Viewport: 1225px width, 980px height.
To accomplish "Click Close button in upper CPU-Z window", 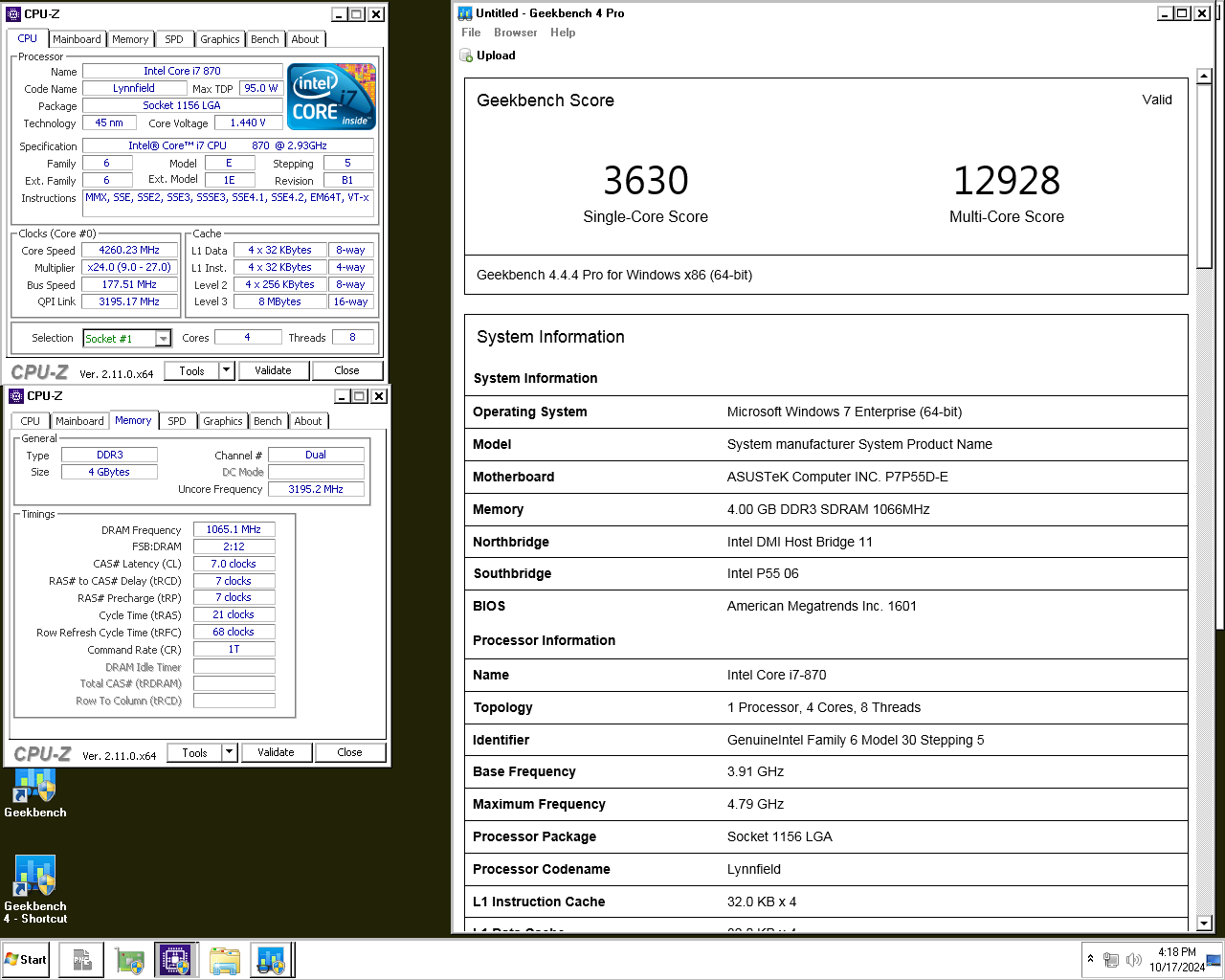I will [346, 370].
